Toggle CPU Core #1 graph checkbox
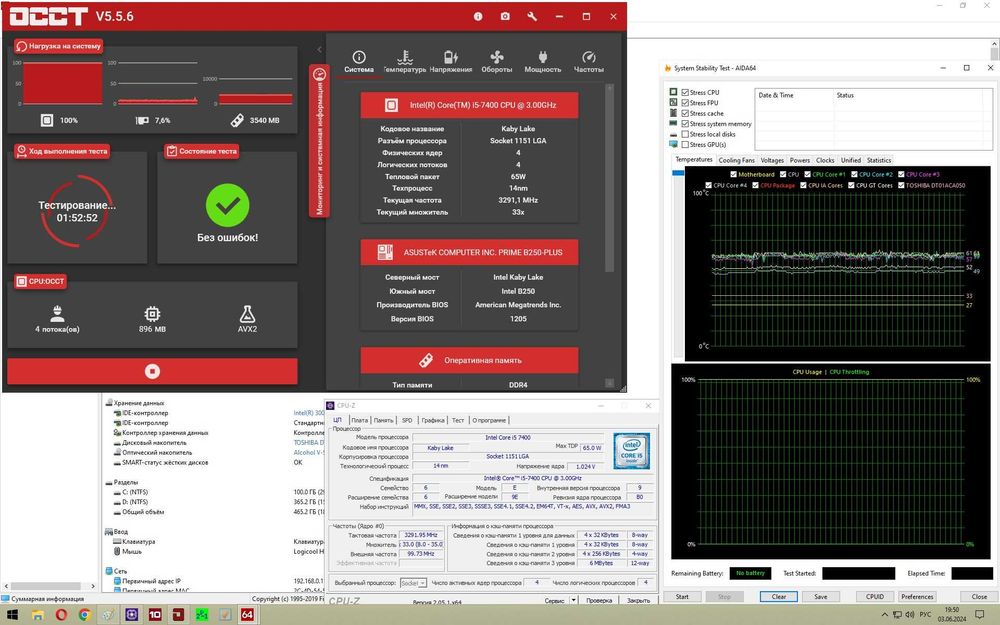1000x625 pixels. coord(807,174)
